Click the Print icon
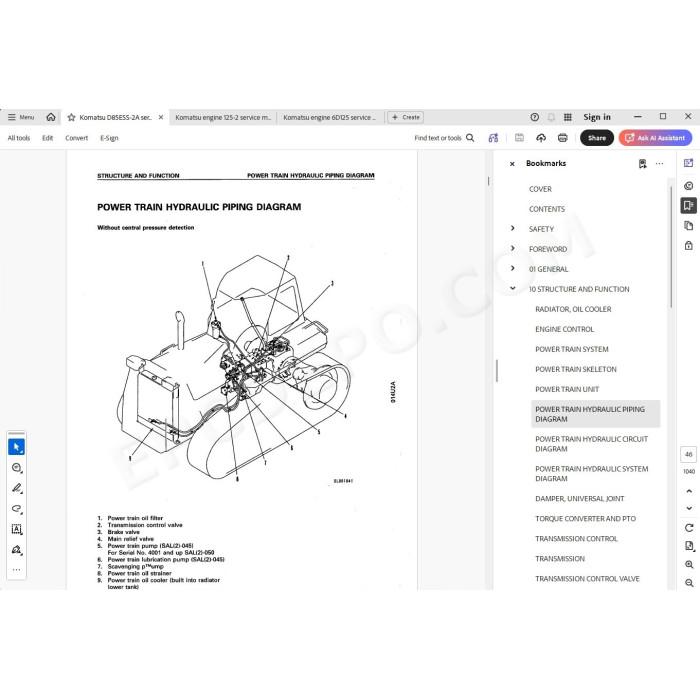This screenshot has height=700, width=700. pyautogui.click(x=562, y=138)
